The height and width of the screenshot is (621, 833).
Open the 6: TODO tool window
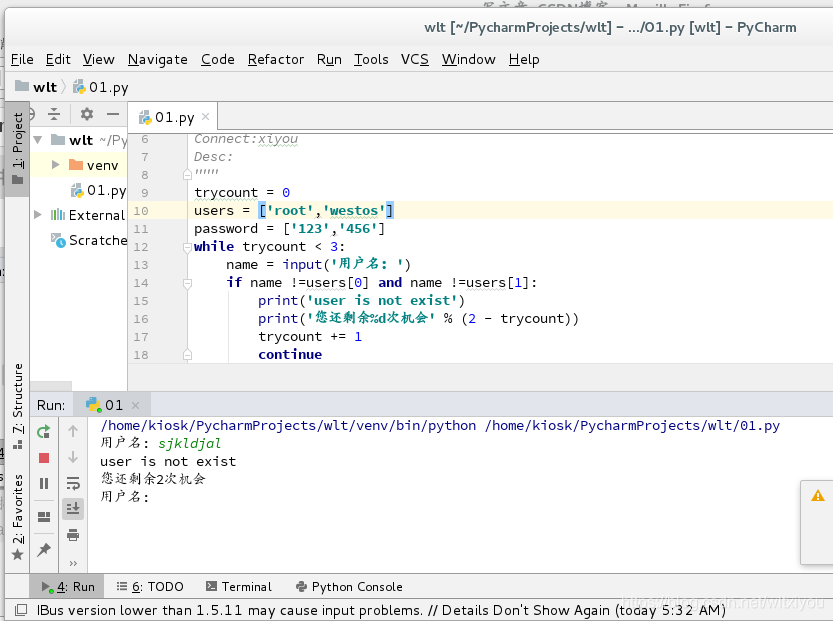[150, 587]
